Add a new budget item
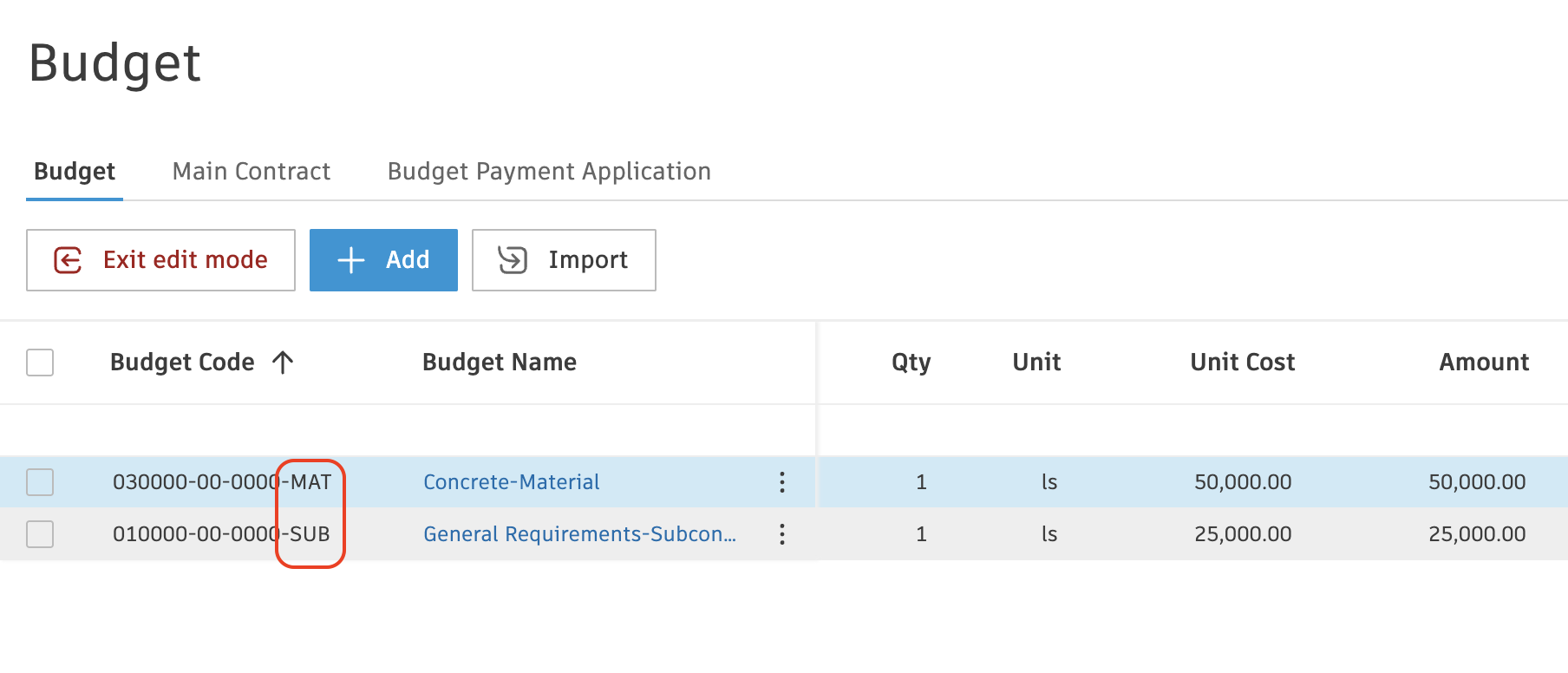Image resolution: width=1568 pixels, height=673 pixels. 383,260
